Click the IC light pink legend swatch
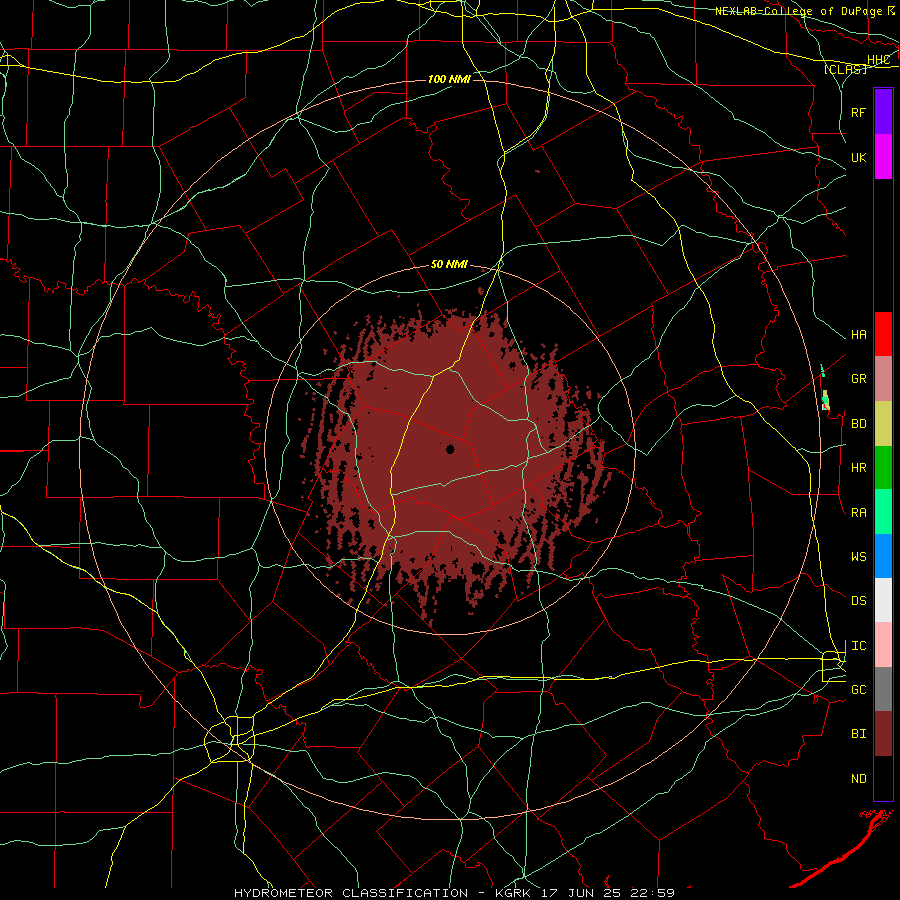Viewport: 900px width, 900px height. pos(883,645)
